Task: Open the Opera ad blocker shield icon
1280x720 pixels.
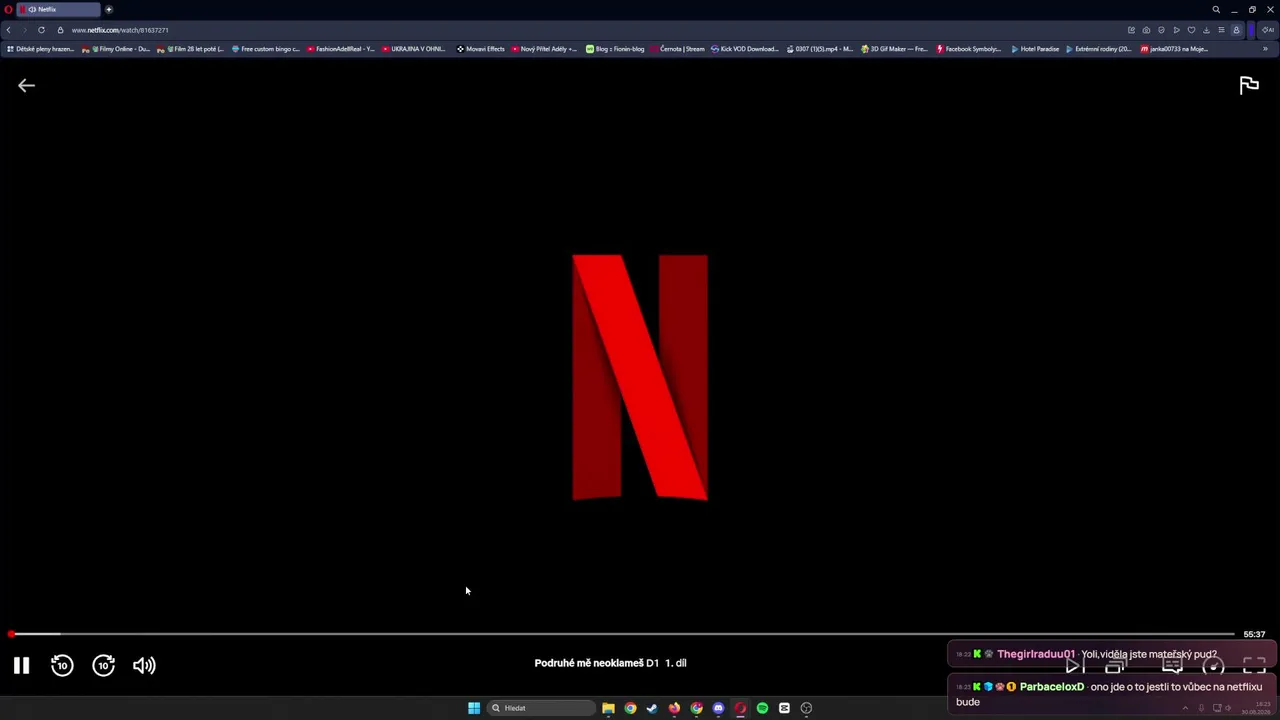Action: 1161,30
